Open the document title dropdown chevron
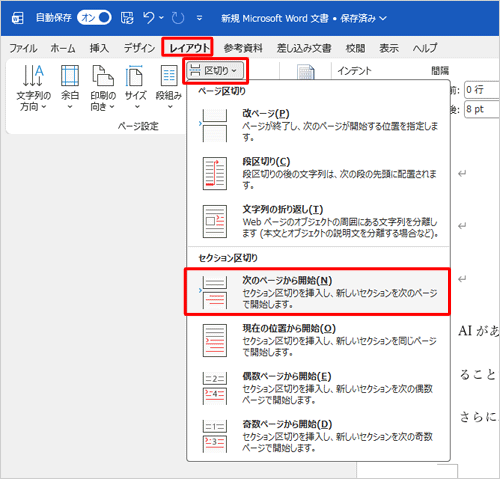This screenshot has width=500, height=479. point(383,18)
